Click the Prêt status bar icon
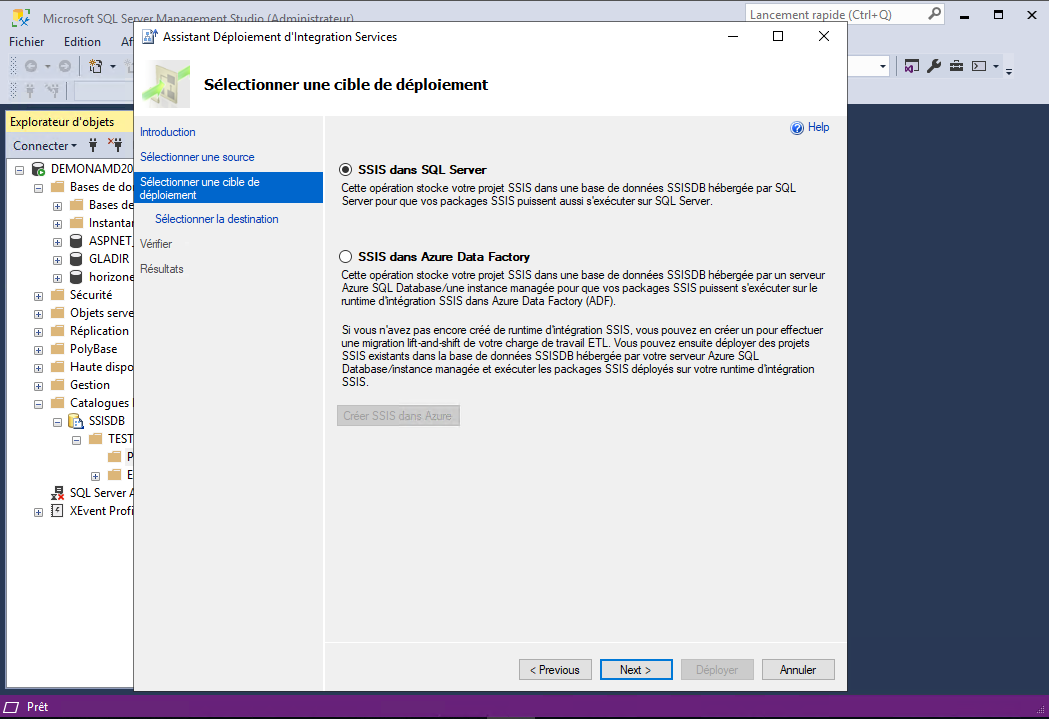This screenshot has width=1049, height=719. point(11,707)
